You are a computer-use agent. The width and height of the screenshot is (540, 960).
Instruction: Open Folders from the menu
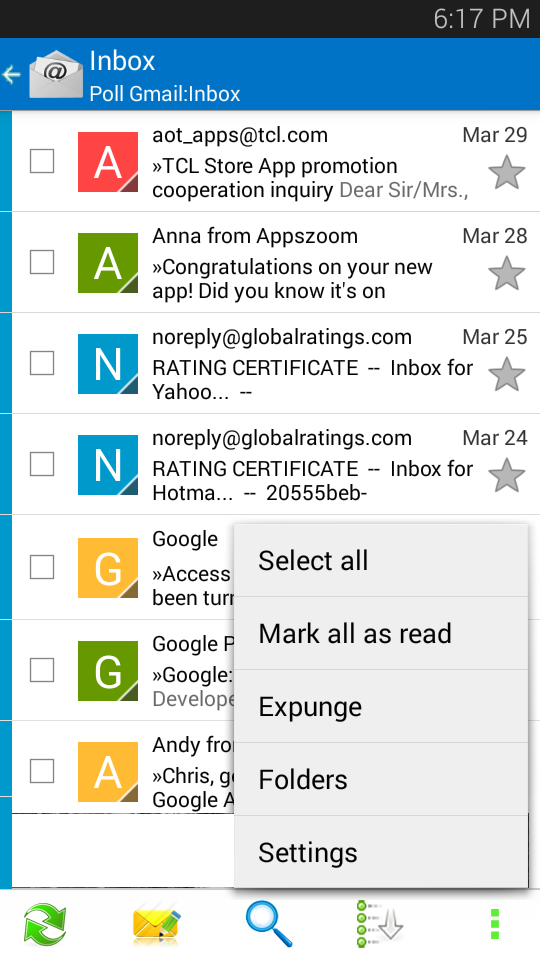point(381,779)
